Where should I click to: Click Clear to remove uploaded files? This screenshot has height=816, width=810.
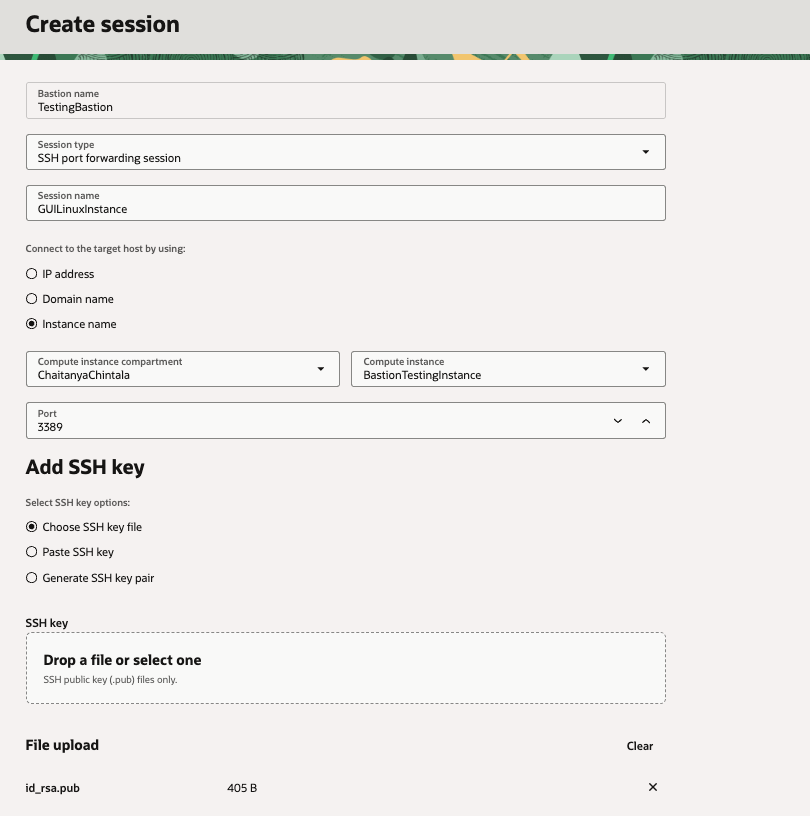(639, 746)
